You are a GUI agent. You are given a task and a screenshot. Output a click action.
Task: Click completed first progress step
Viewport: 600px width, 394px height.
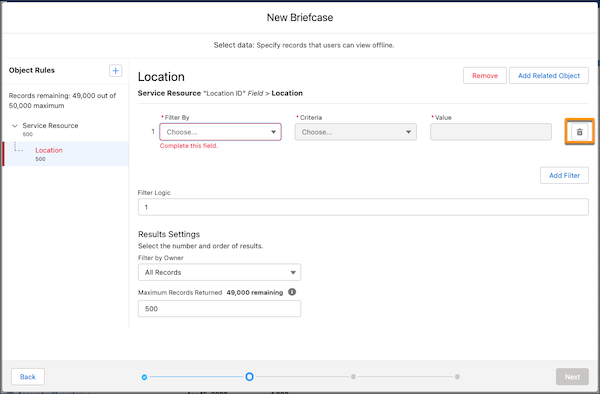pyautogui.click(x=144, y=377)
